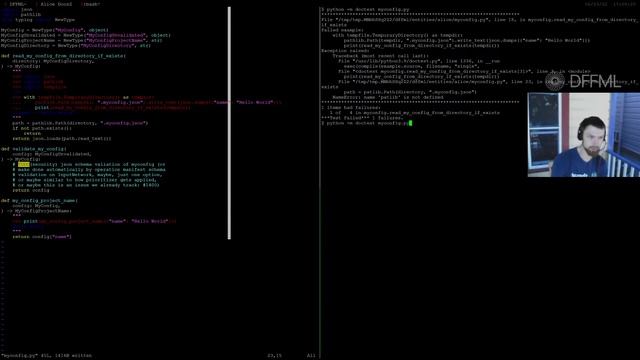This screenshot has height=360, width=640.
Task: Click 'Traceback (most recent call last):' in terminal
Action: click(380, 56)
